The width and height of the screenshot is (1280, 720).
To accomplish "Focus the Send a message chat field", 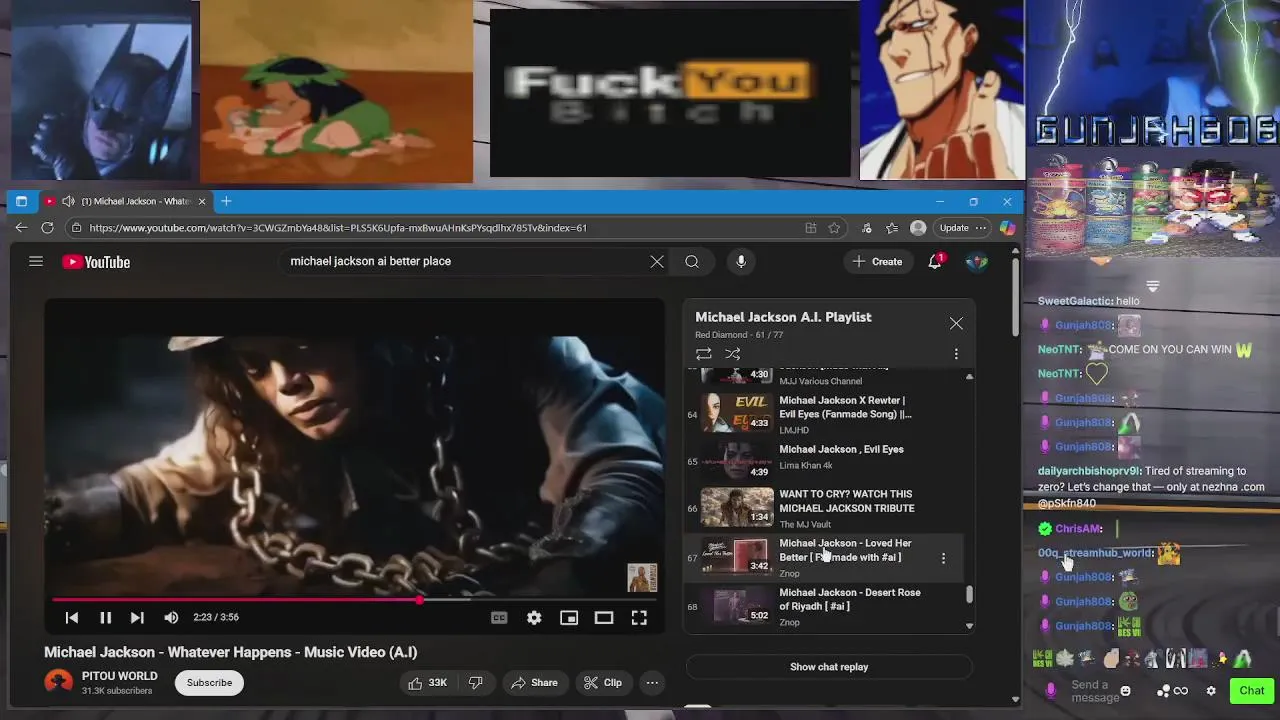I will coord(1093,691).
